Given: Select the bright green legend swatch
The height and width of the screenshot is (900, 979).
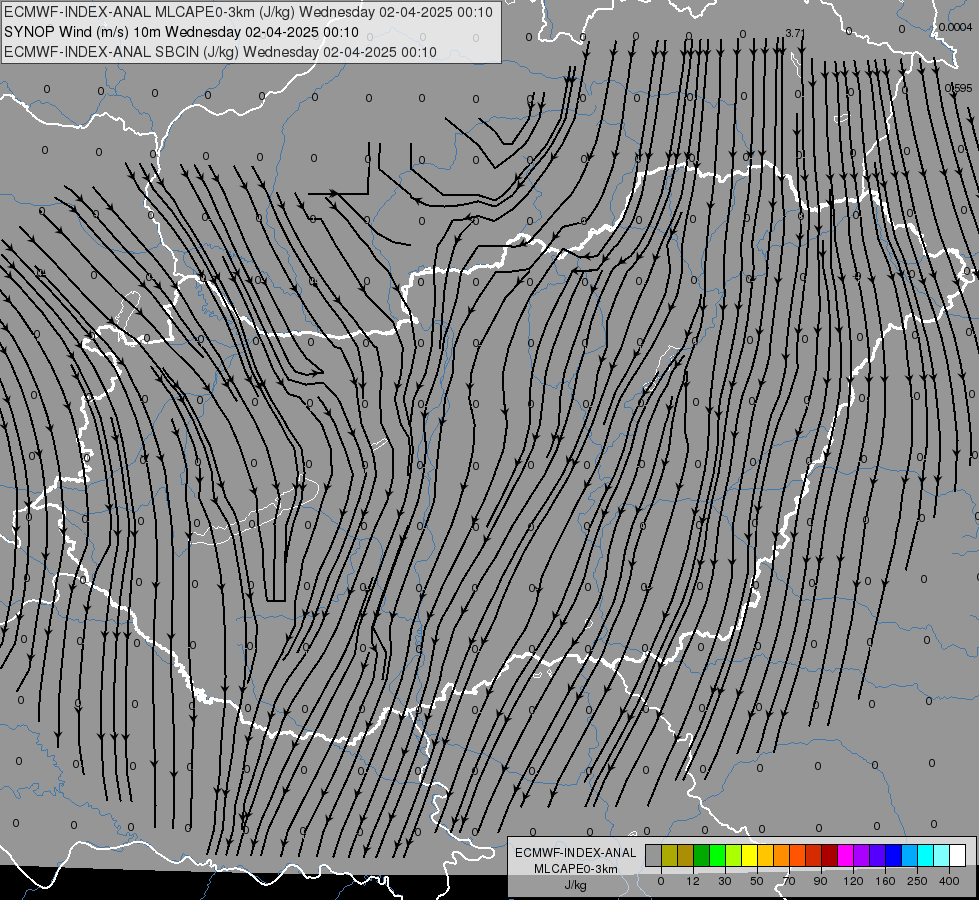Looking at the screenshot, I should pos(717,855).
